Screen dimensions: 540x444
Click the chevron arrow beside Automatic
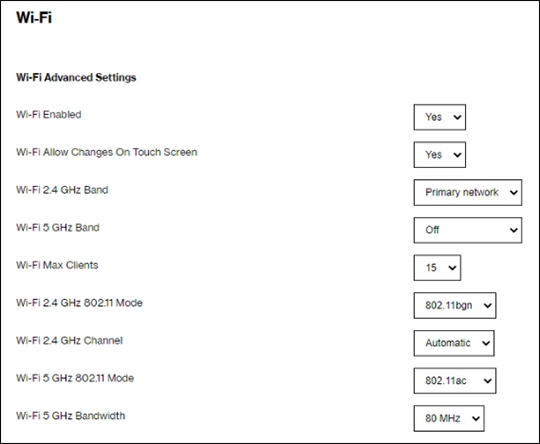point(486,343)
